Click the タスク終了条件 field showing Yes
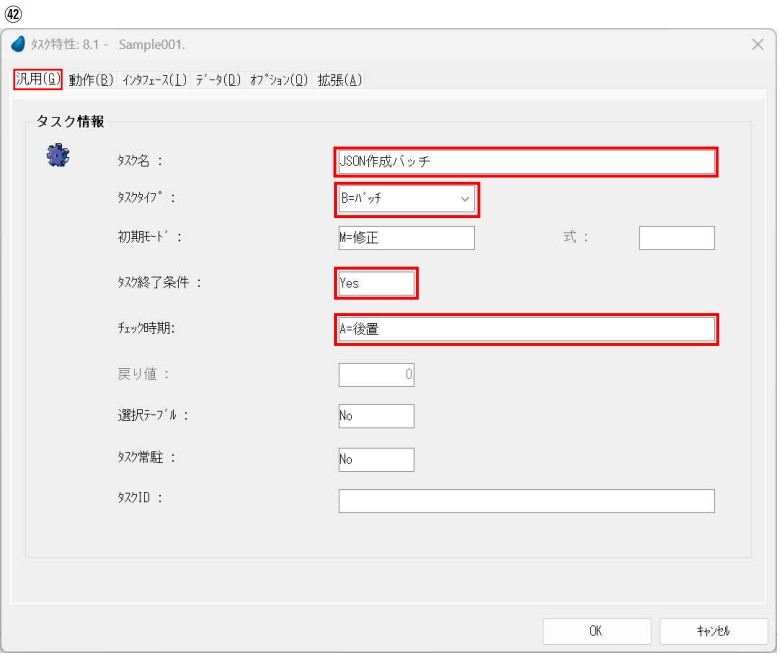 coord(376,283)
